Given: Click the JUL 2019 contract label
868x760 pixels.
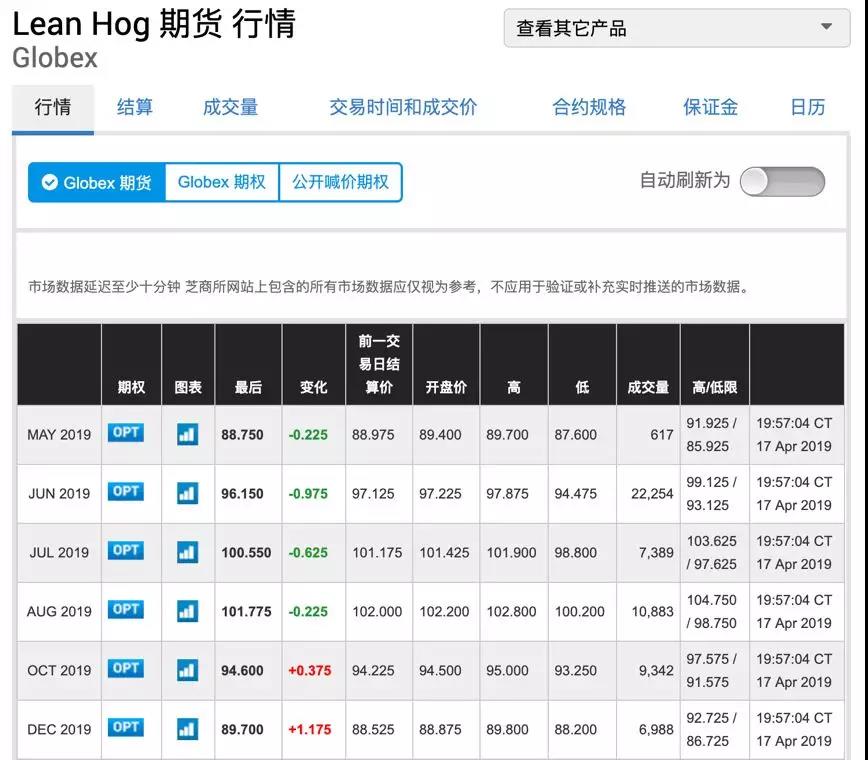Looking at the screenshot, I should (x=59, y=552).
